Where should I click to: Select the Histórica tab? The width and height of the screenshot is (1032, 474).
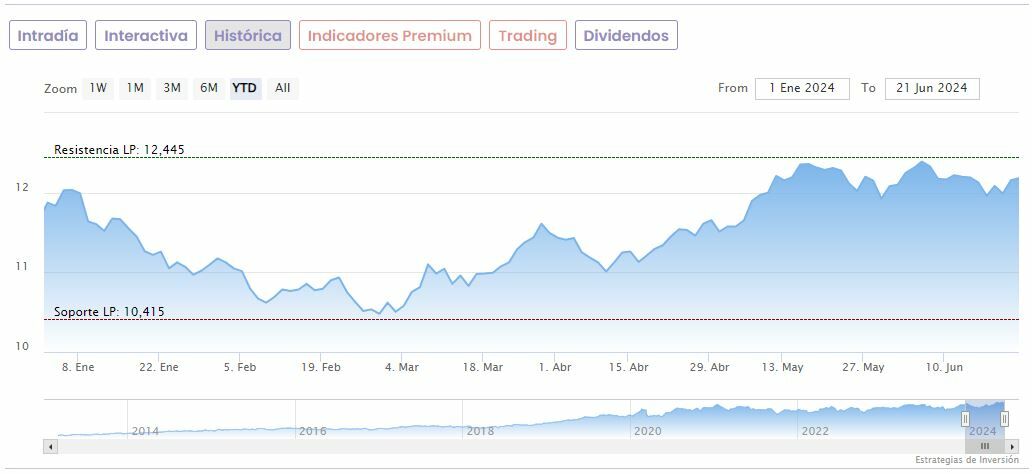tap(248, 35)
